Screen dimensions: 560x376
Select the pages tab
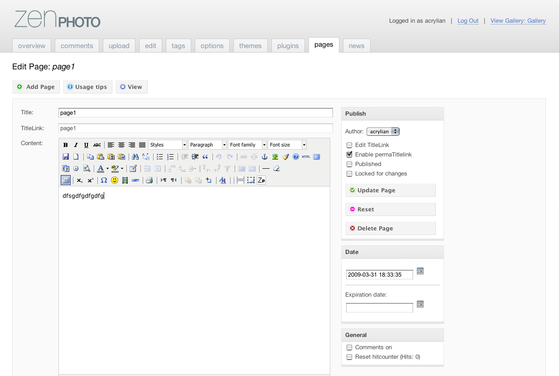coord(324,45)
